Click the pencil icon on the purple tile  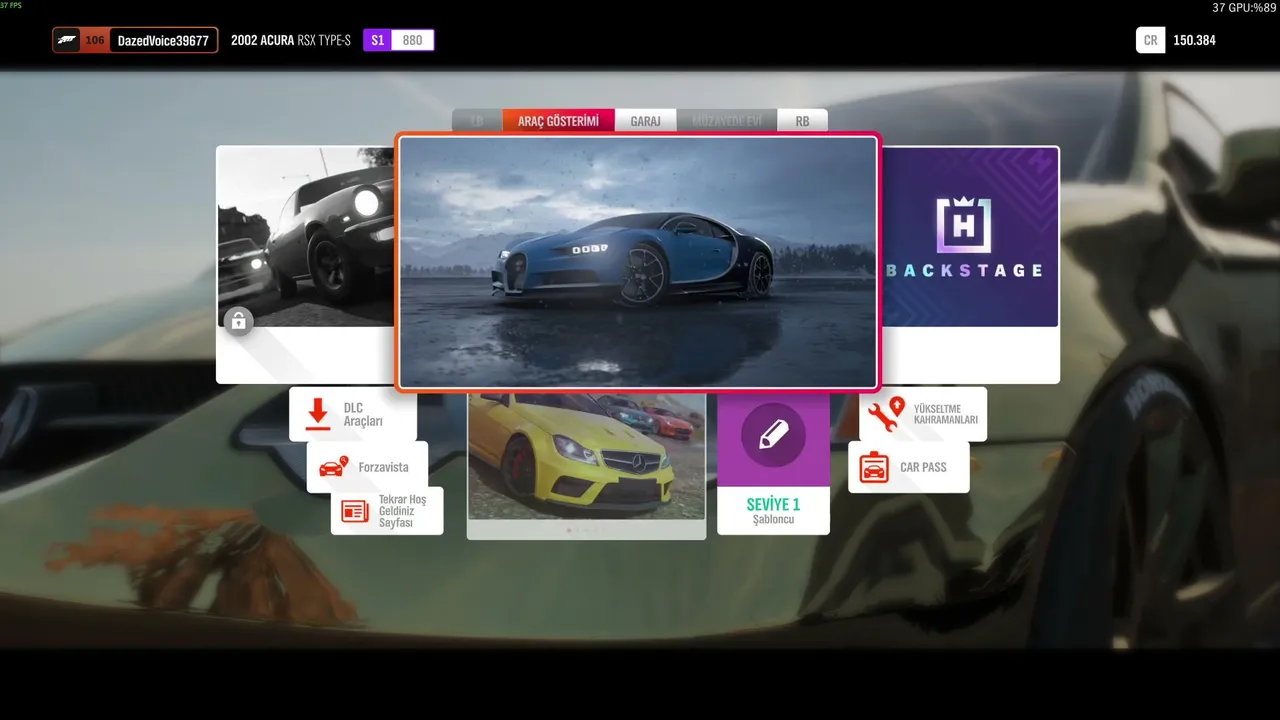[773, 435]
